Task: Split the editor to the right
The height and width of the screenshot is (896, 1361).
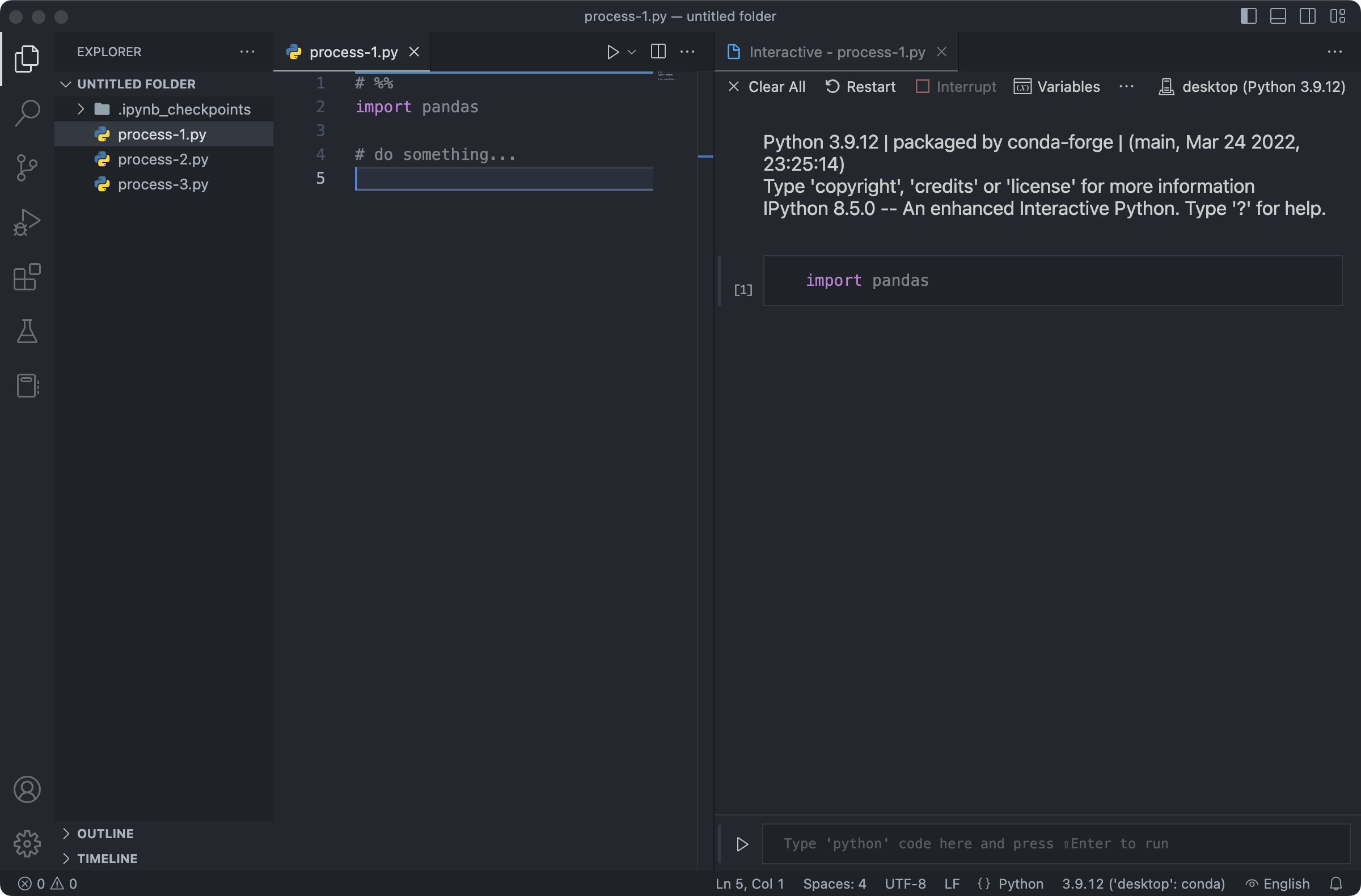Action: [658, 52]
